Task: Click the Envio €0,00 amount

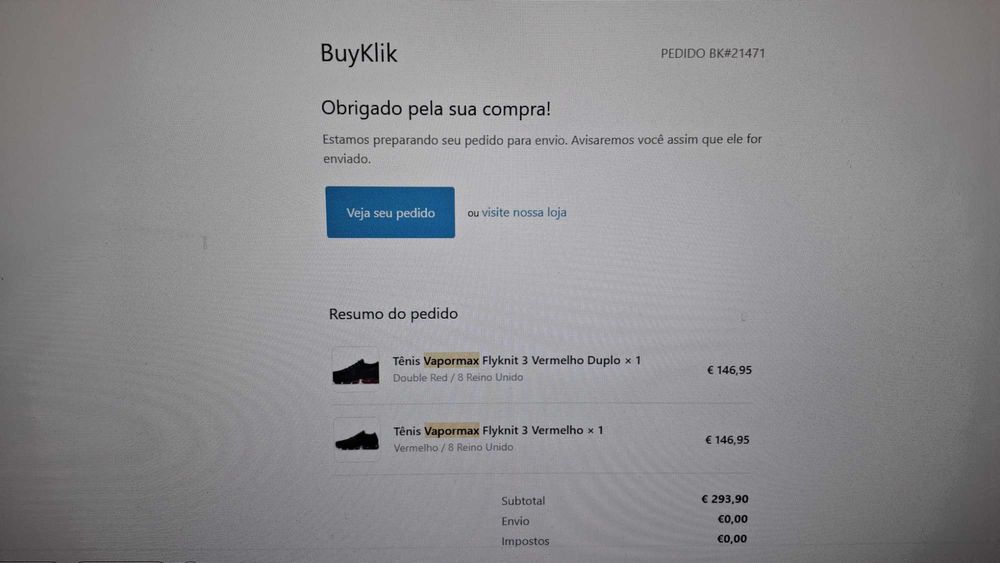Action: [x=732, y=519]
